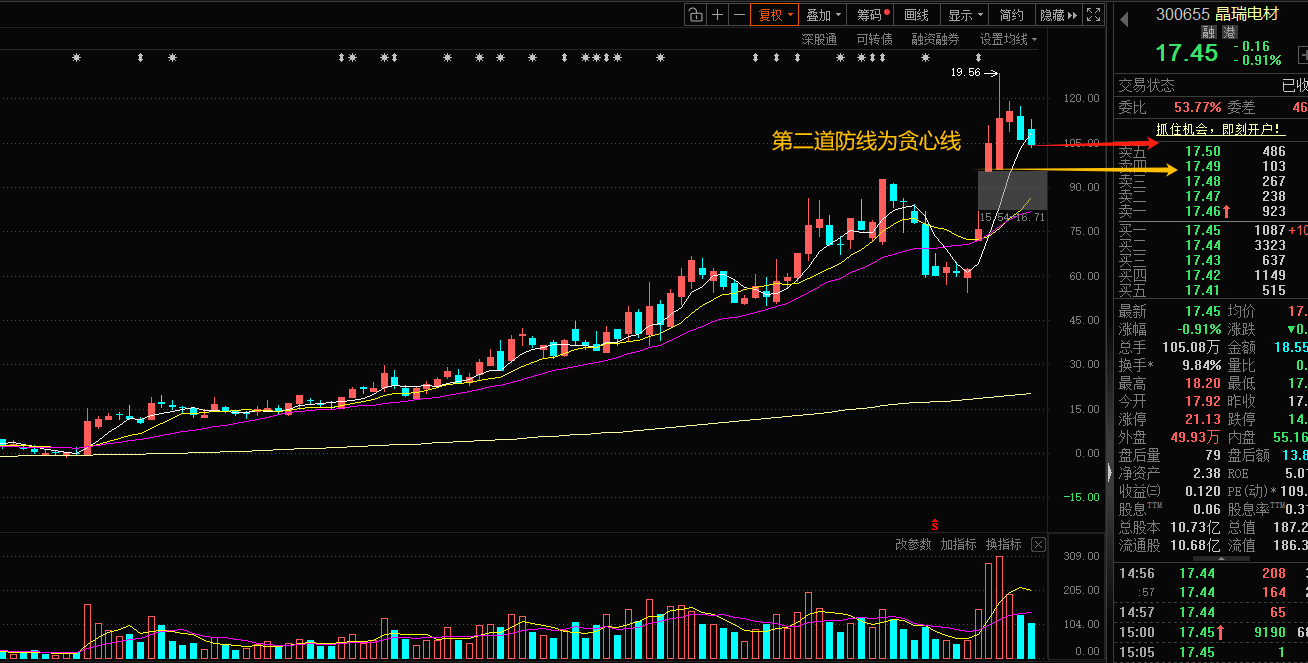
Task: Click the side panel splitter arrow
Action: tap(1108, 471)
